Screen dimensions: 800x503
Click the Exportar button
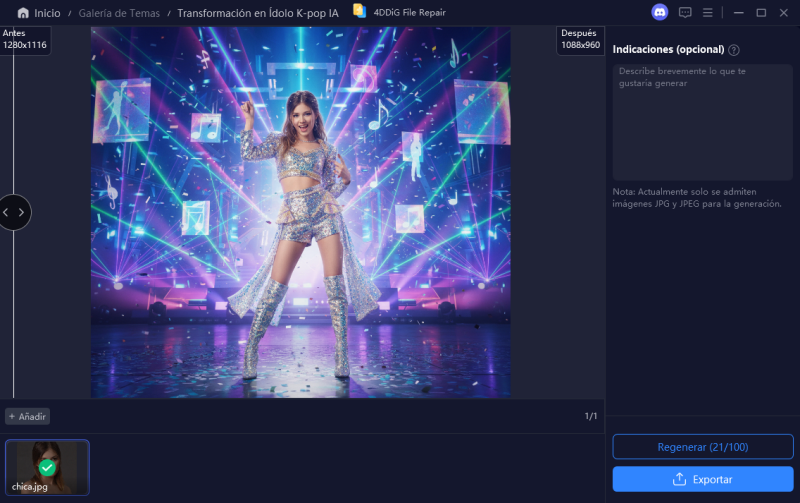tap(702, 479)
